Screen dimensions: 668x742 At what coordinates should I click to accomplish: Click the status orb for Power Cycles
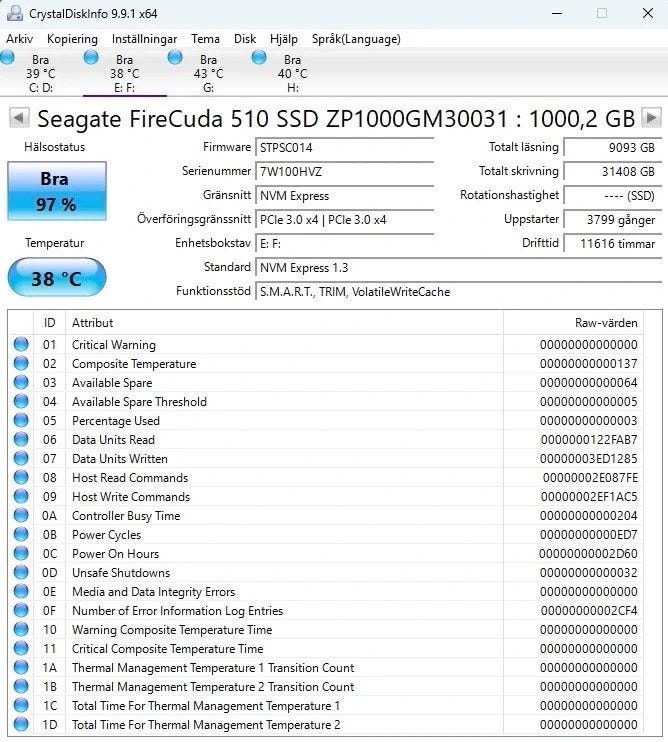click(x=21, y=534)
